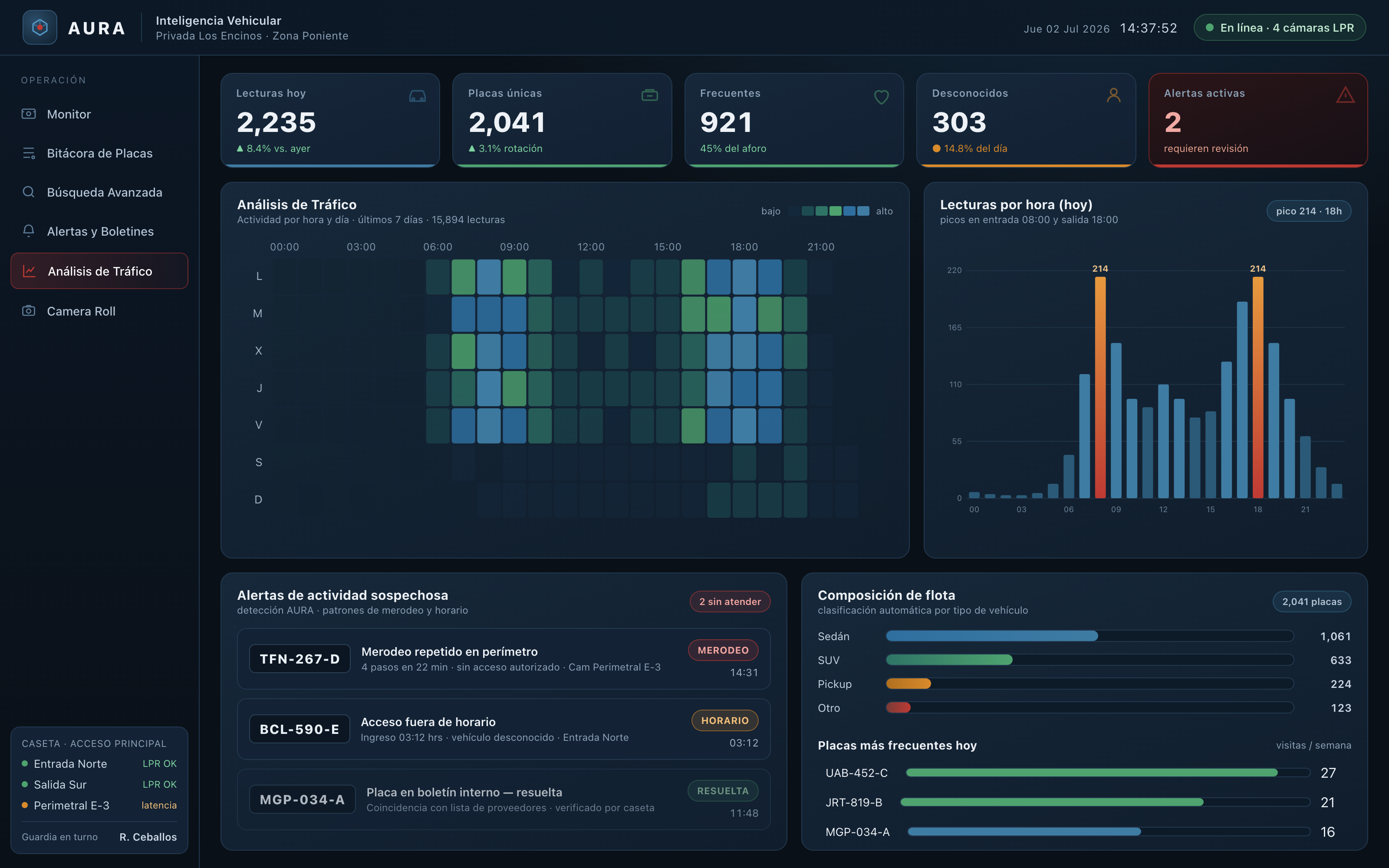
Task: Click plate TFN-267-D in alerts list
Action: pyautogui.click(x=300, y=658)
